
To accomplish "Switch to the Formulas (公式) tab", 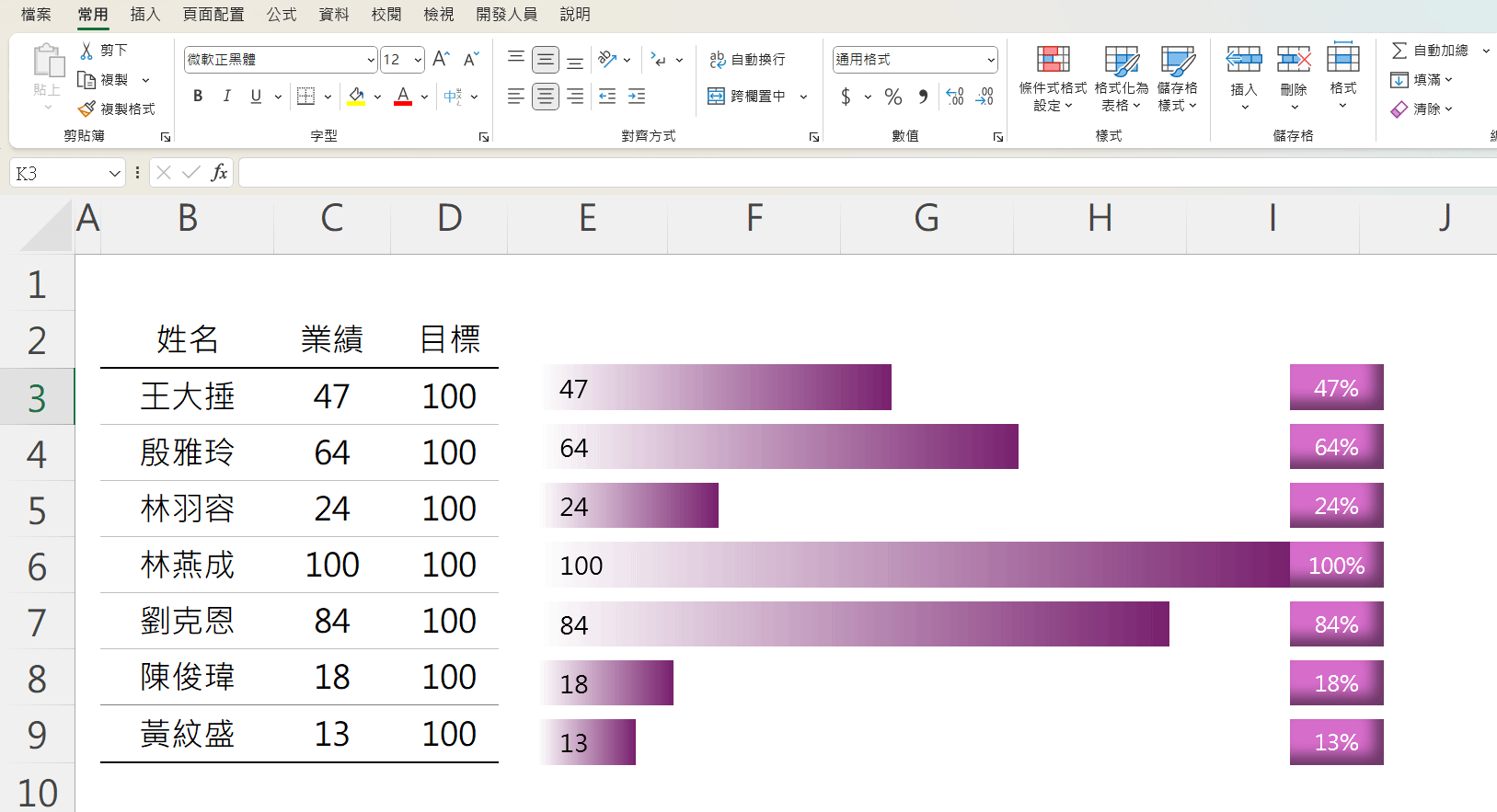I will (x=282, y=15).
